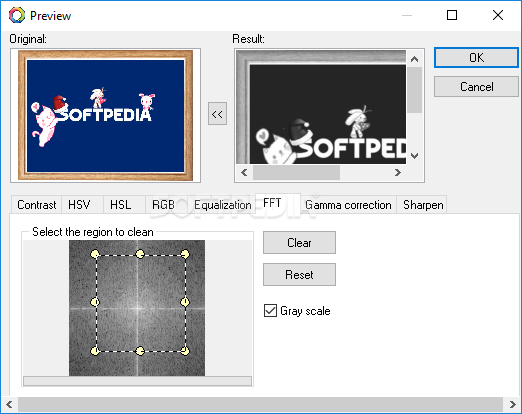The image size is (522, 414).
Task: Click the top-middle FFT selection handle
Action: [140, 254]
